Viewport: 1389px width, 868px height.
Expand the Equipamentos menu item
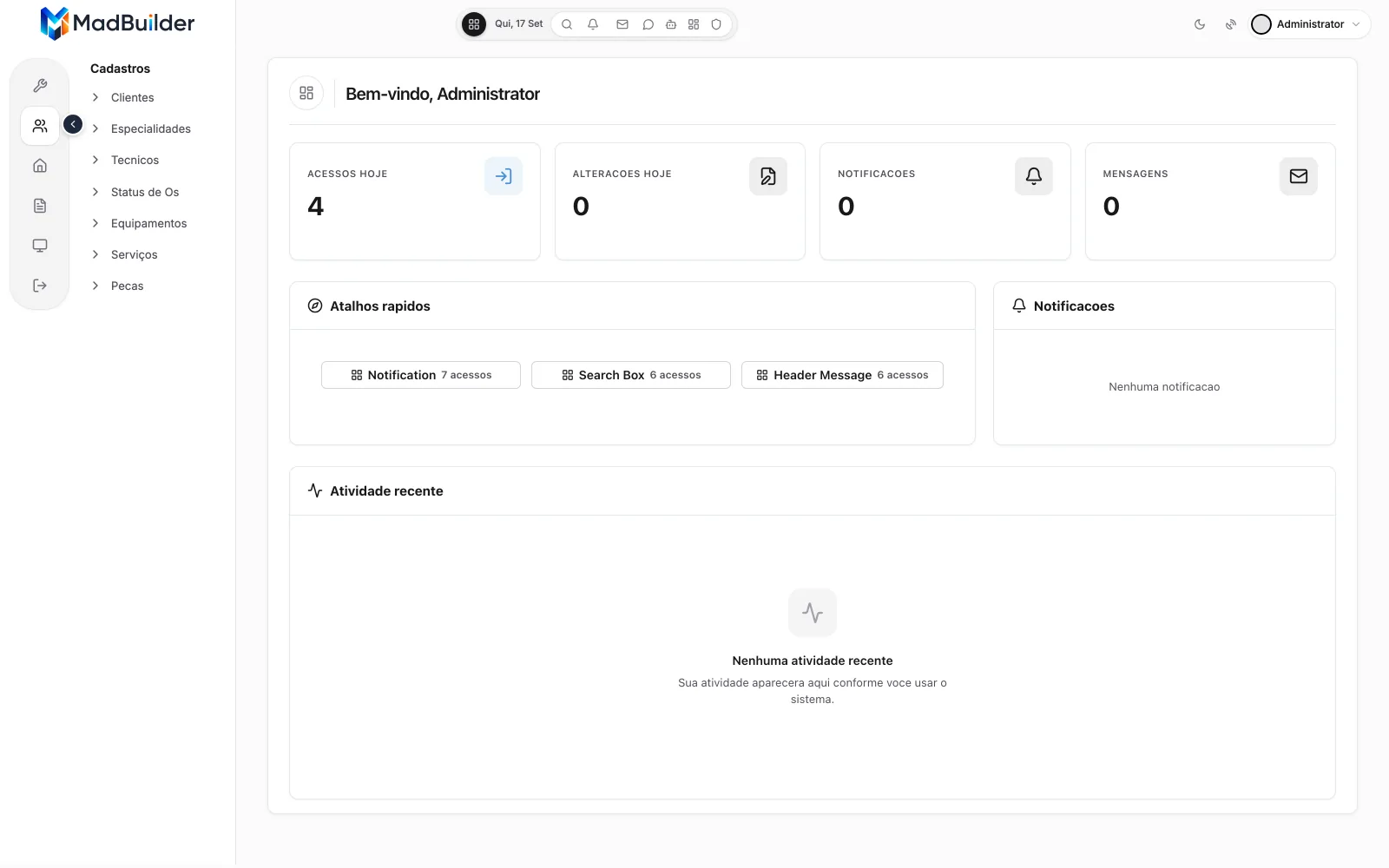pos(149,223)
